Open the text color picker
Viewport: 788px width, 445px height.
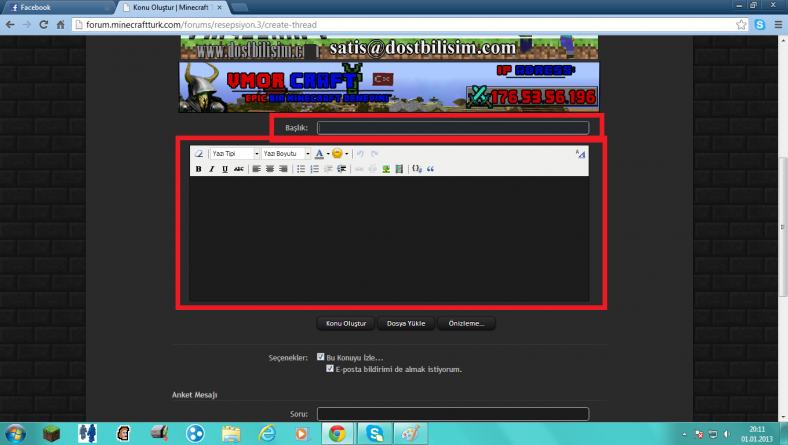point(319,154)
